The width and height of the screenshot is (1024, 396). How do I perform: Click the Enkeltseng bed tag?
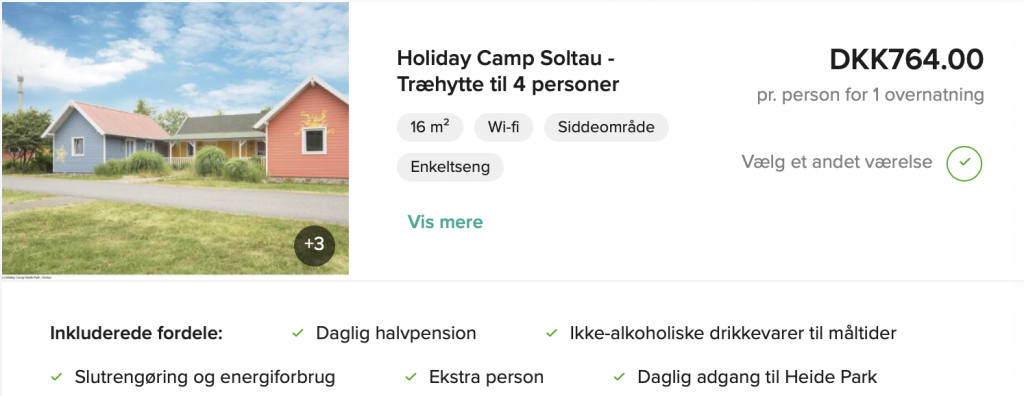point(450,167)
